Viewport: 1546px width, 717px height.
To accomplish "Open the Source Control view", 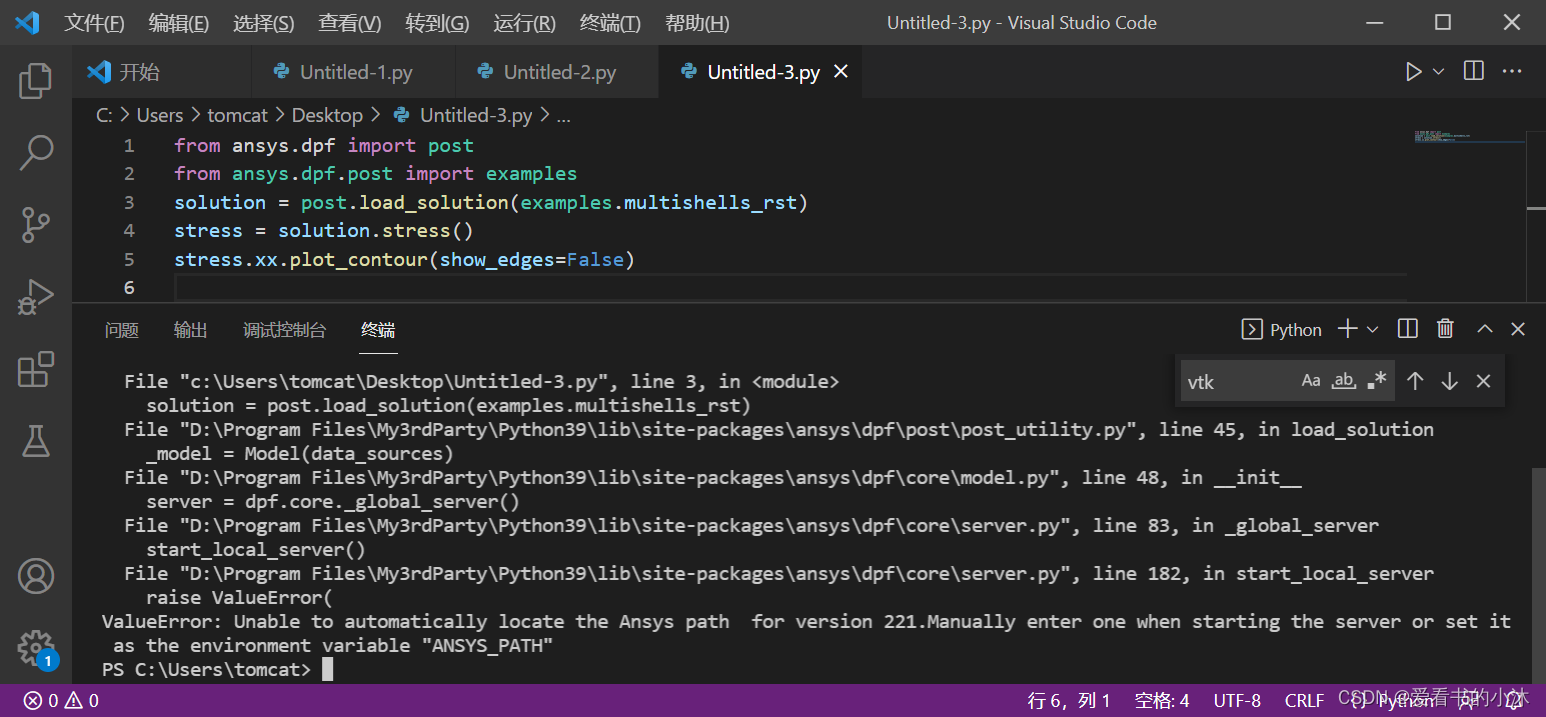I will coord(36,225).
